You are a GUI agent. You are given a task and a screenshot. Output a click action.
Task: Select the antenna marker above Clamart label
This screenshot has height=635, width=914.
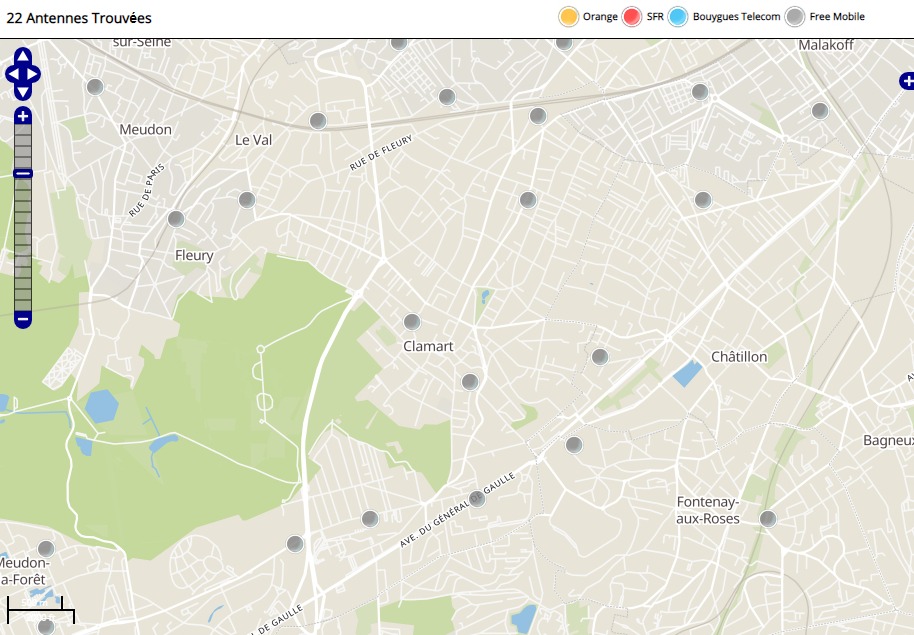coord(411,322)
